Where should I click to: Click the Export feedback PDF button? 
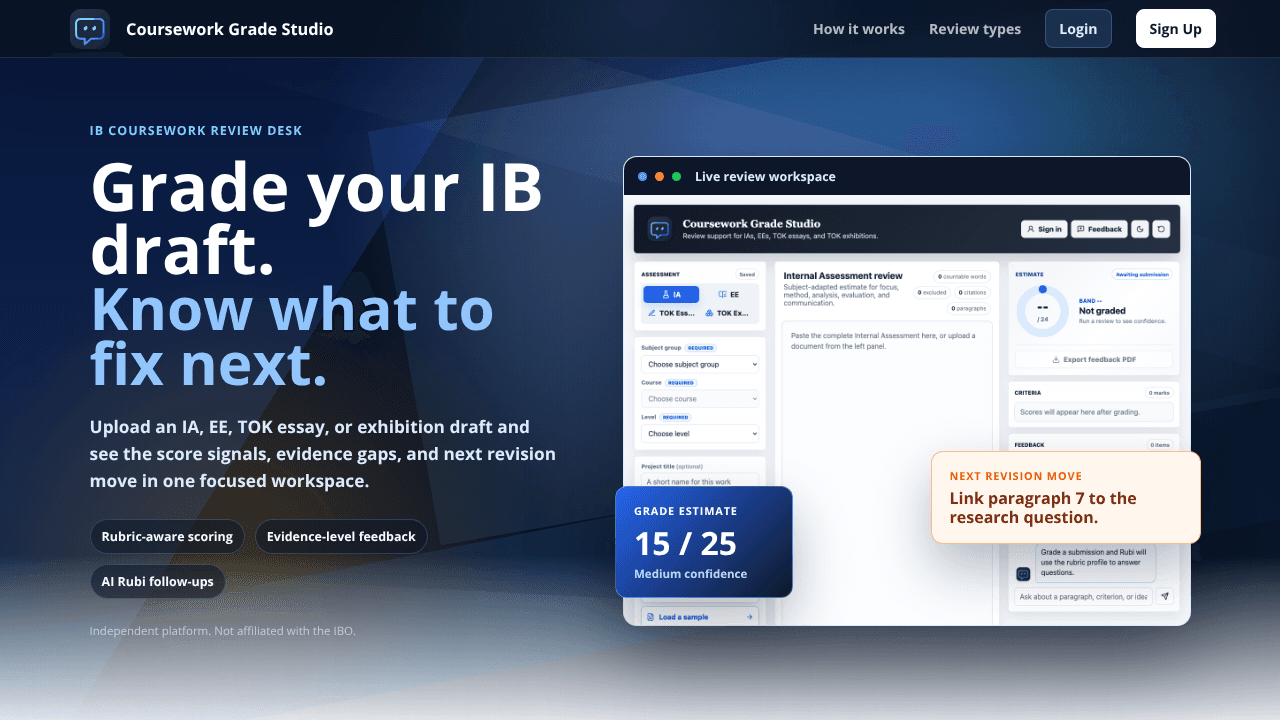(x=1094, y=359)
